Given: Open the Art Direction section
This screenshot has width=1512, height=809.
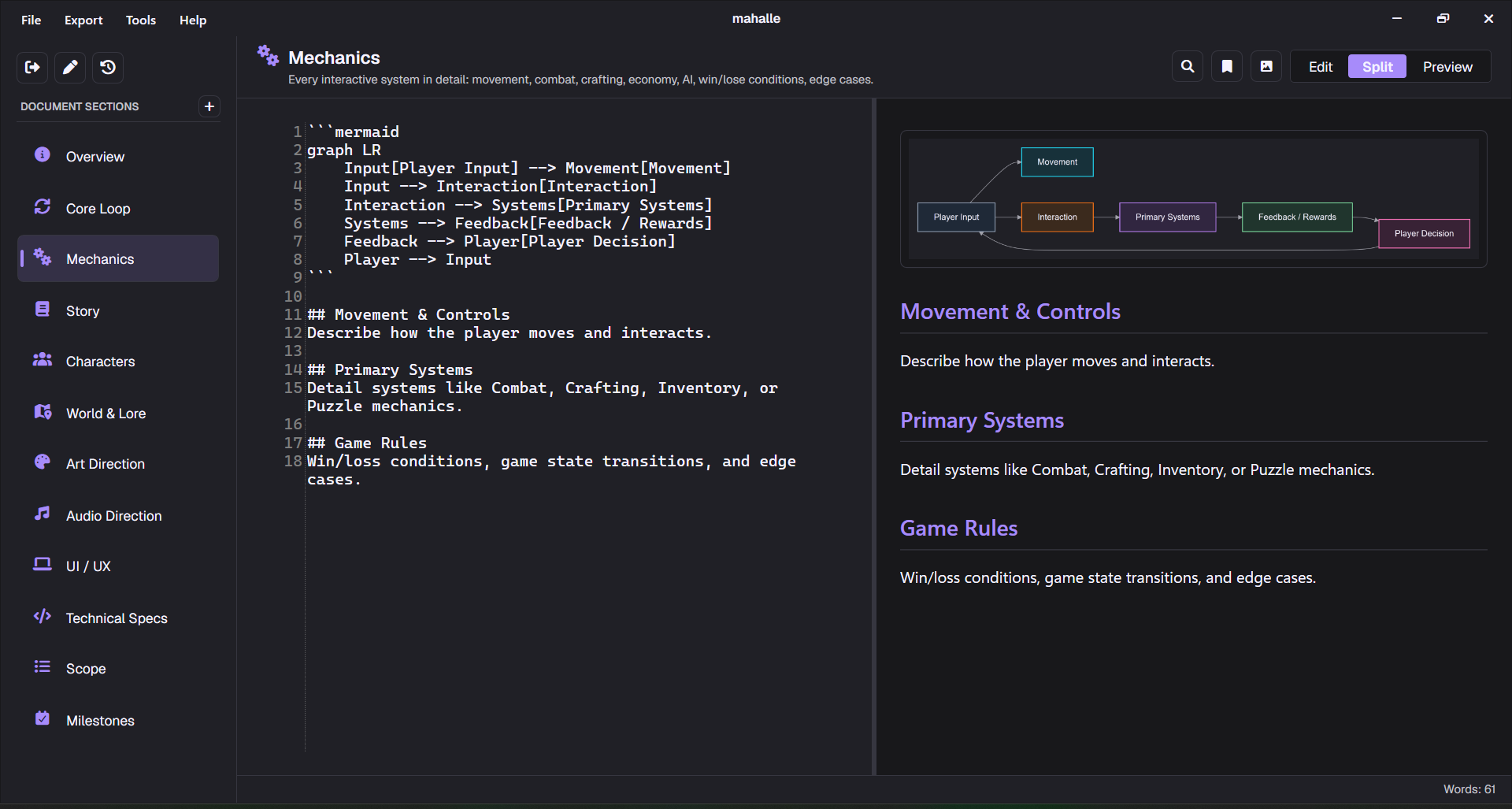Looking at the screenshot, I should [118, 463].
